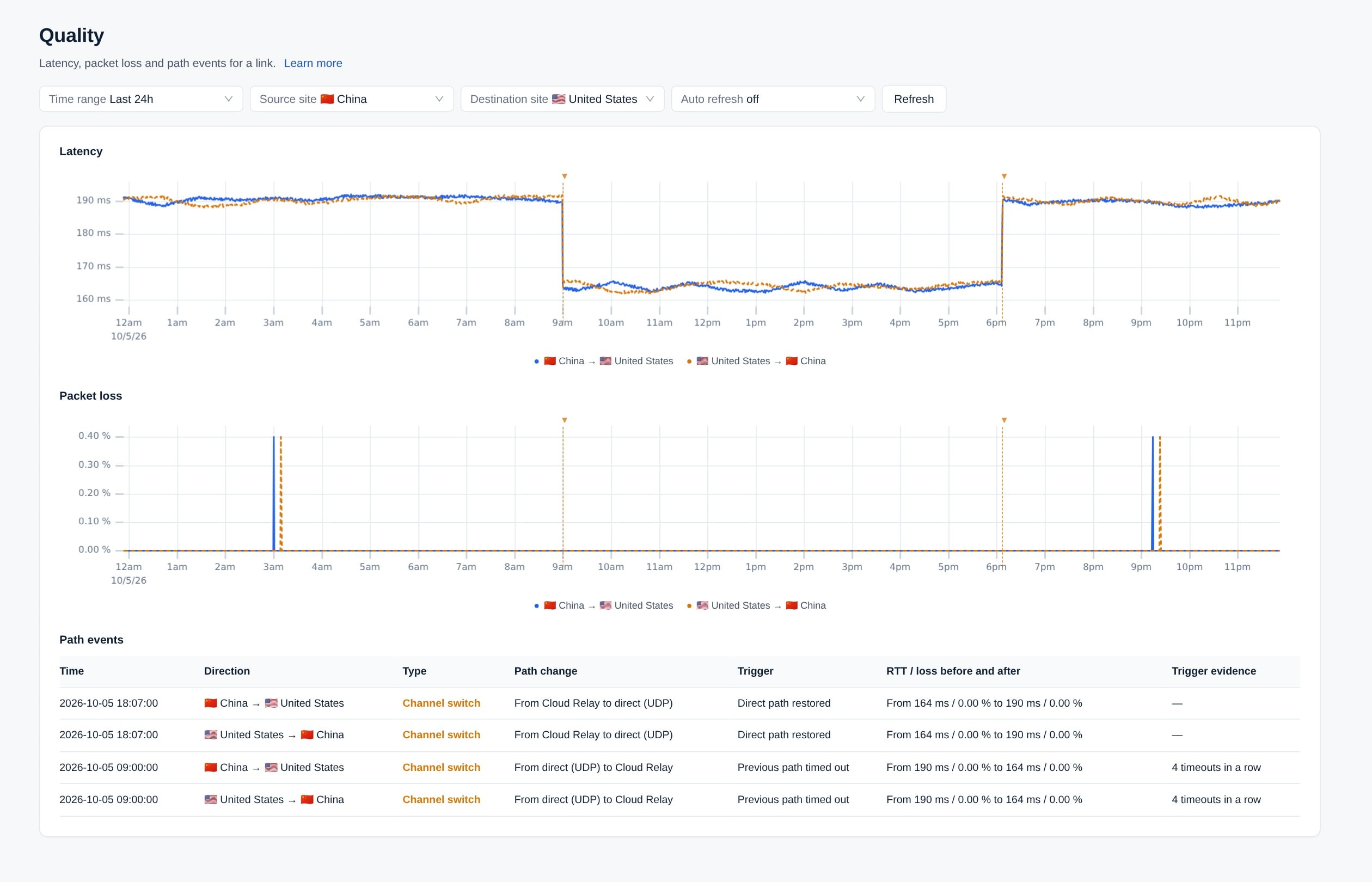Click the blue packet loss spike after 9pm
The width and height of the screenshot is (1372, 882).
pos(1153,493)
